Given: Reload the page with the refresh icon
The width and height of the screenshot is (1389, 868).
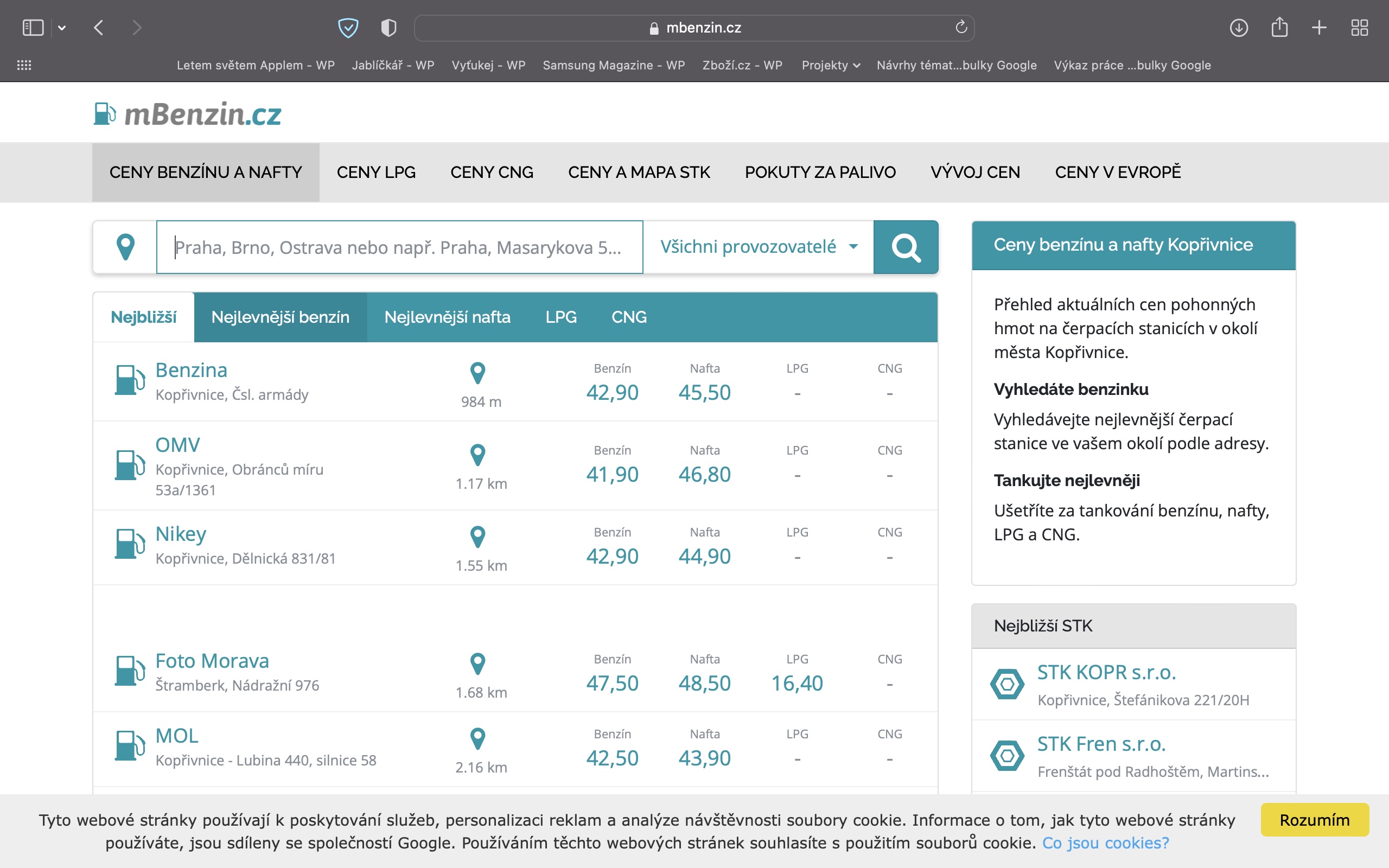Looking at the screenshot, I should [x=961, y=28].
